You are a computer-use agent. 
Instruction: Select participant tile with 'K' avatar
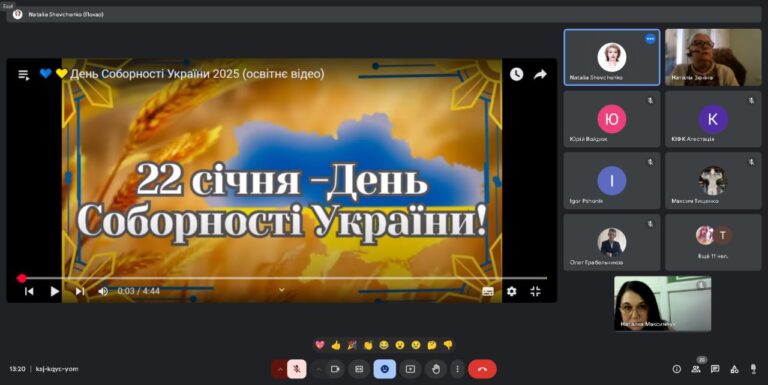tap(713, 119)
